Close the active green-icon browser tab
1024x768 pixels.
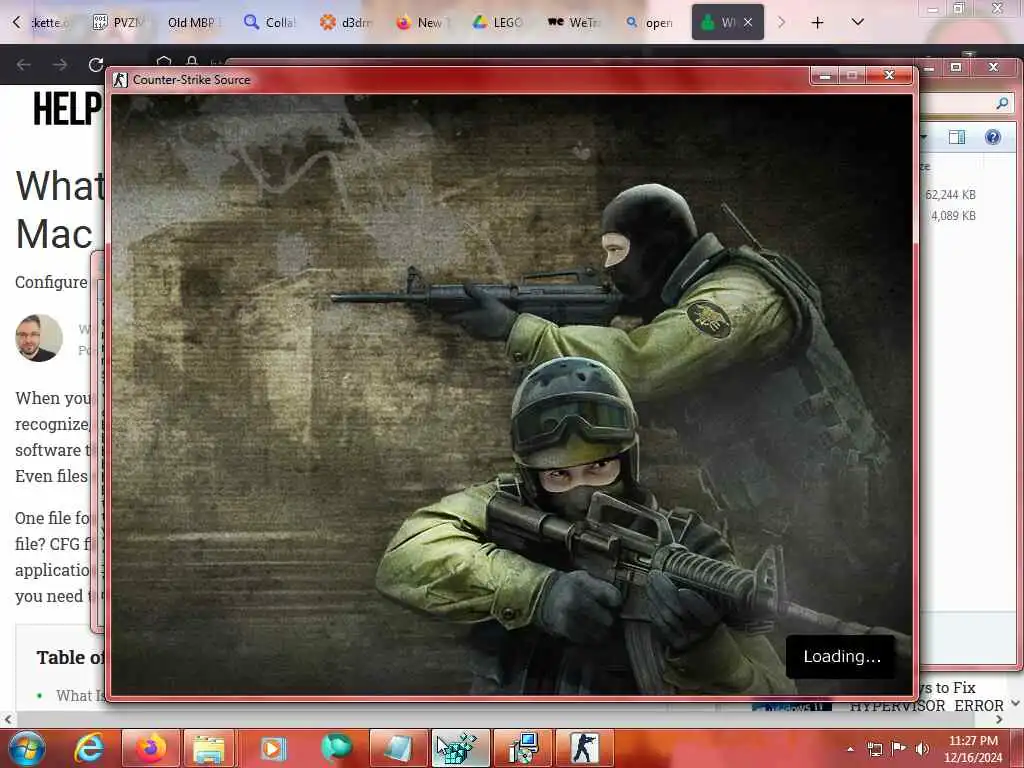[x=748, y=22]
